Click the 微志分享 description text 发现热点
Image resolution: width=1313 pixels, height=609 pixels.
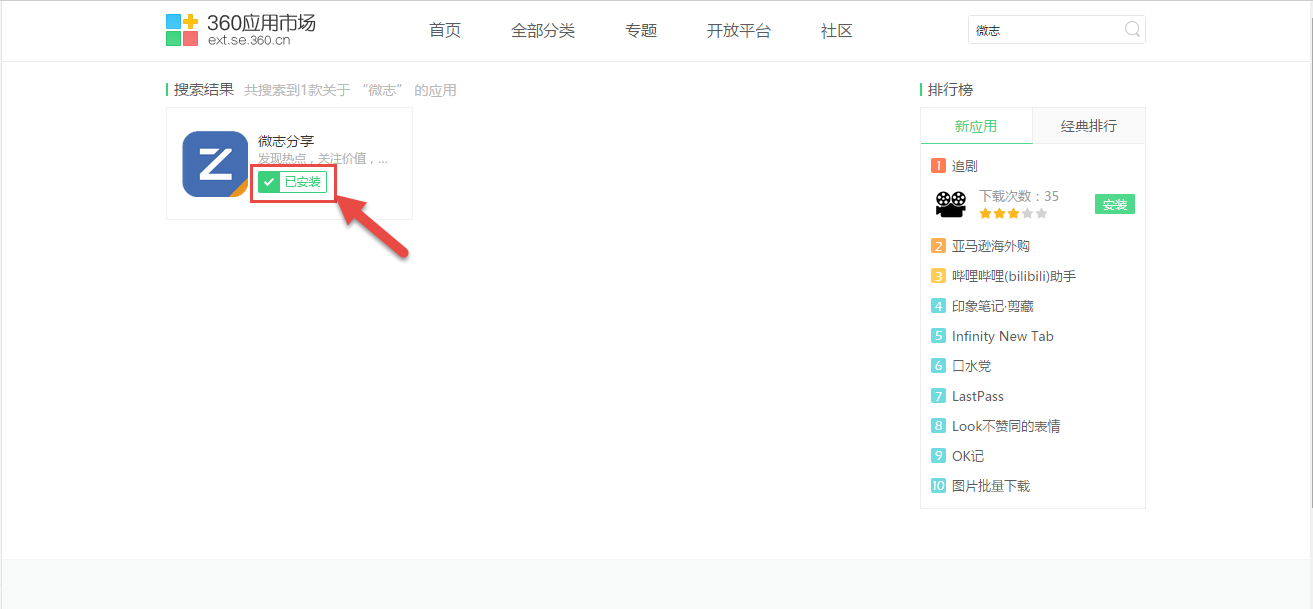click(323, 158)
